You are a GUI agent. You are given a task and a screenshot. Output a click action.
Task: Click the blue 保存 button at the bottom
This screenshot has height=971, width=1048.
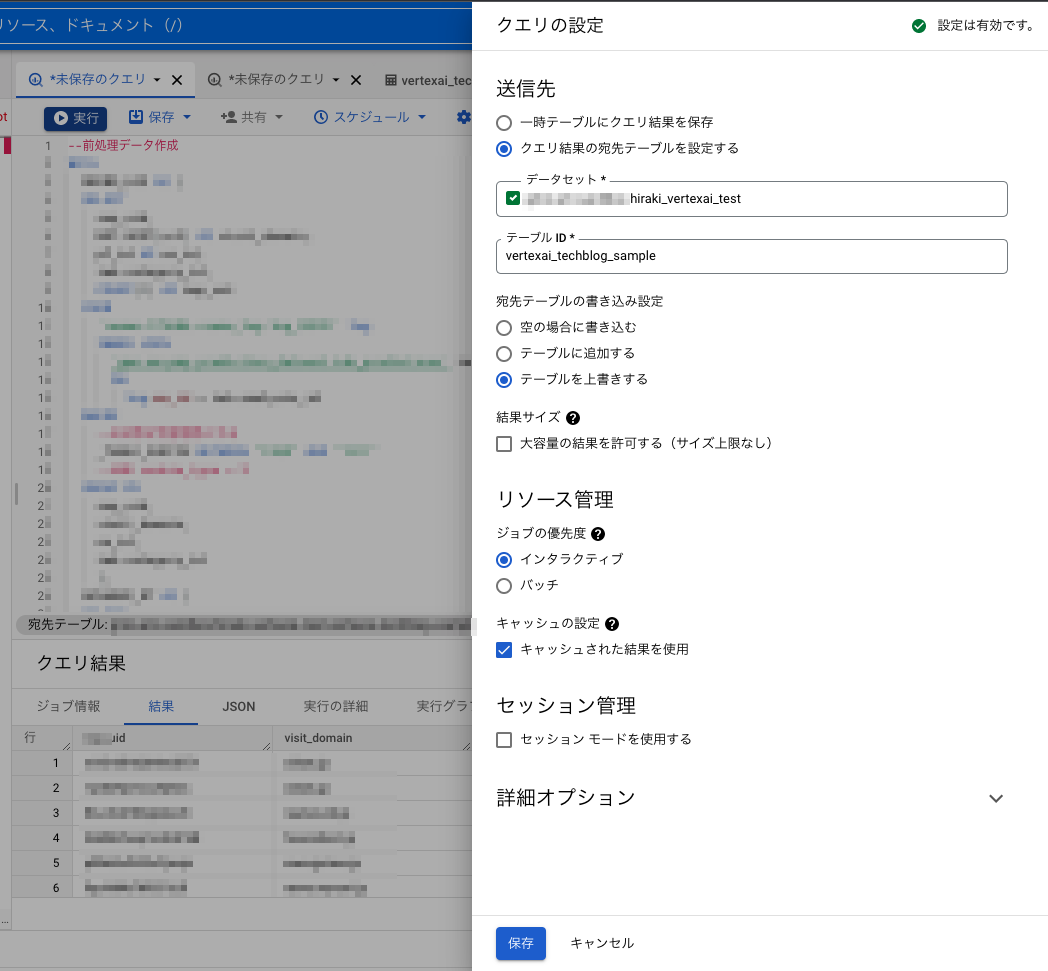point(521,943)
